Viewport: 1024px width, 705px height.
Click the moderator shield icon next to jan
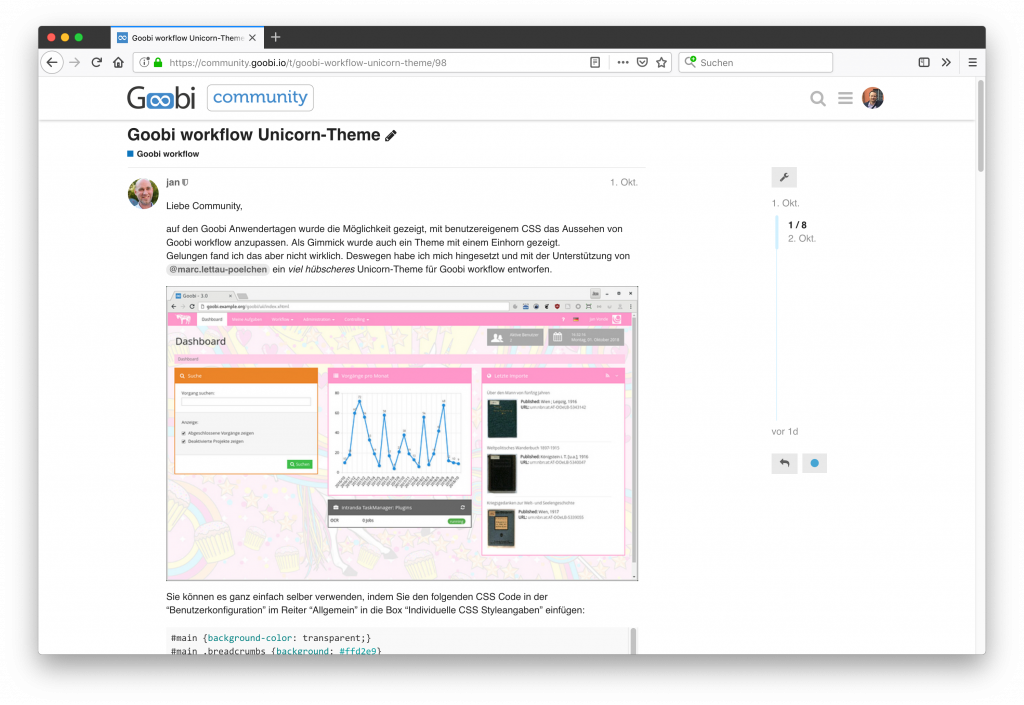click(185, 183)
